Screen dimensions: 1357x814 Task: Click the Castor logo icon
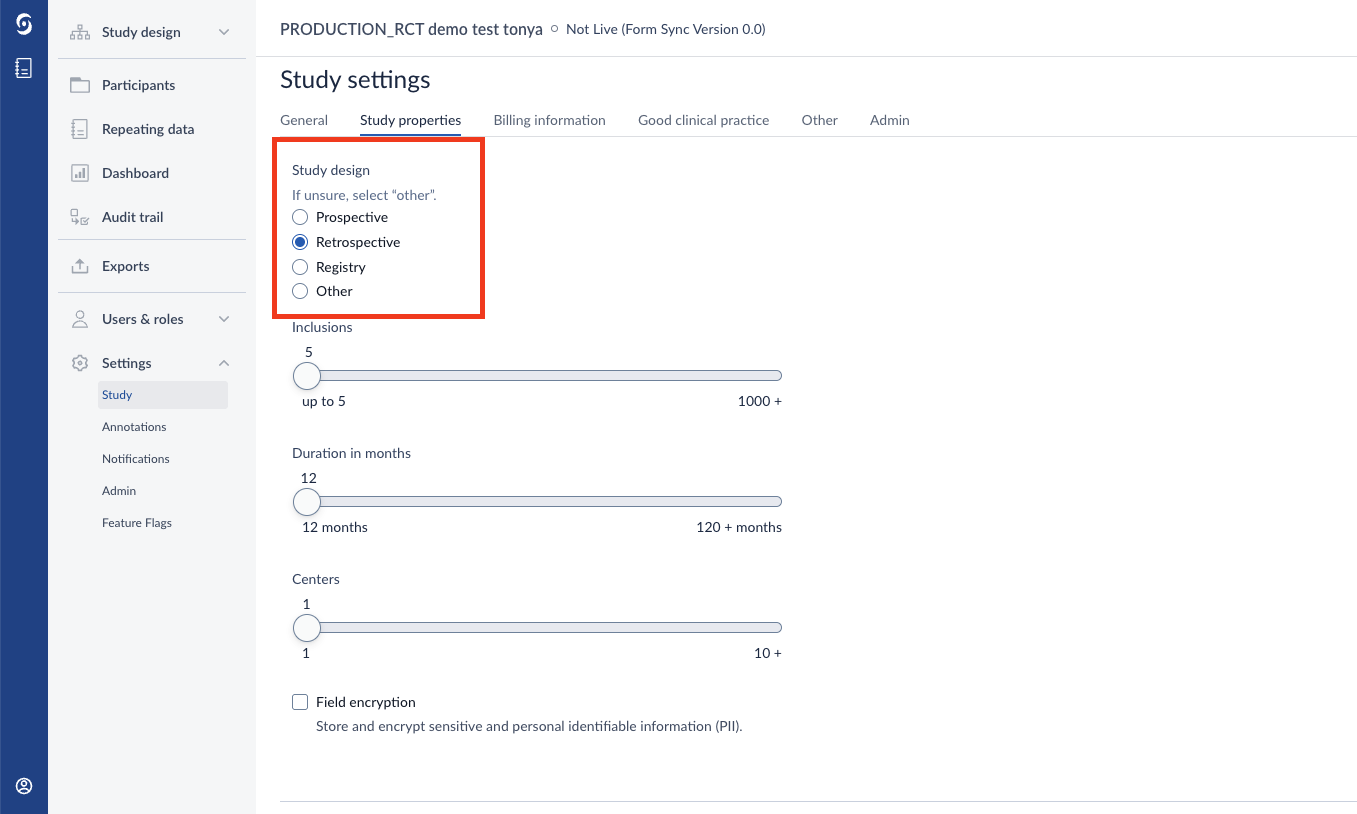pos(24,25)
